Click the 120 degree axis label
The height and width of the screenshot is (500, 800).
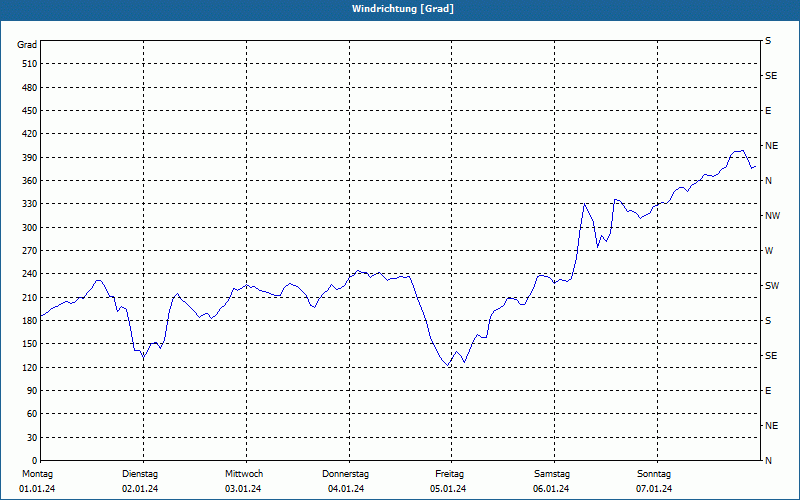tap(29, 367)
